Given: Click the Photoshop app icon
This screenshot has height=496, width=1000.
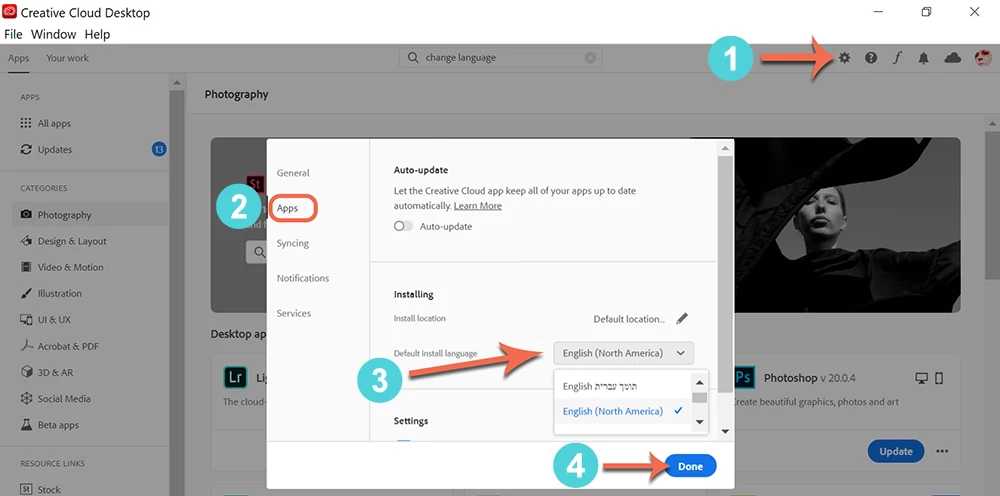Looking at the screenshot, I should [744, 377].
